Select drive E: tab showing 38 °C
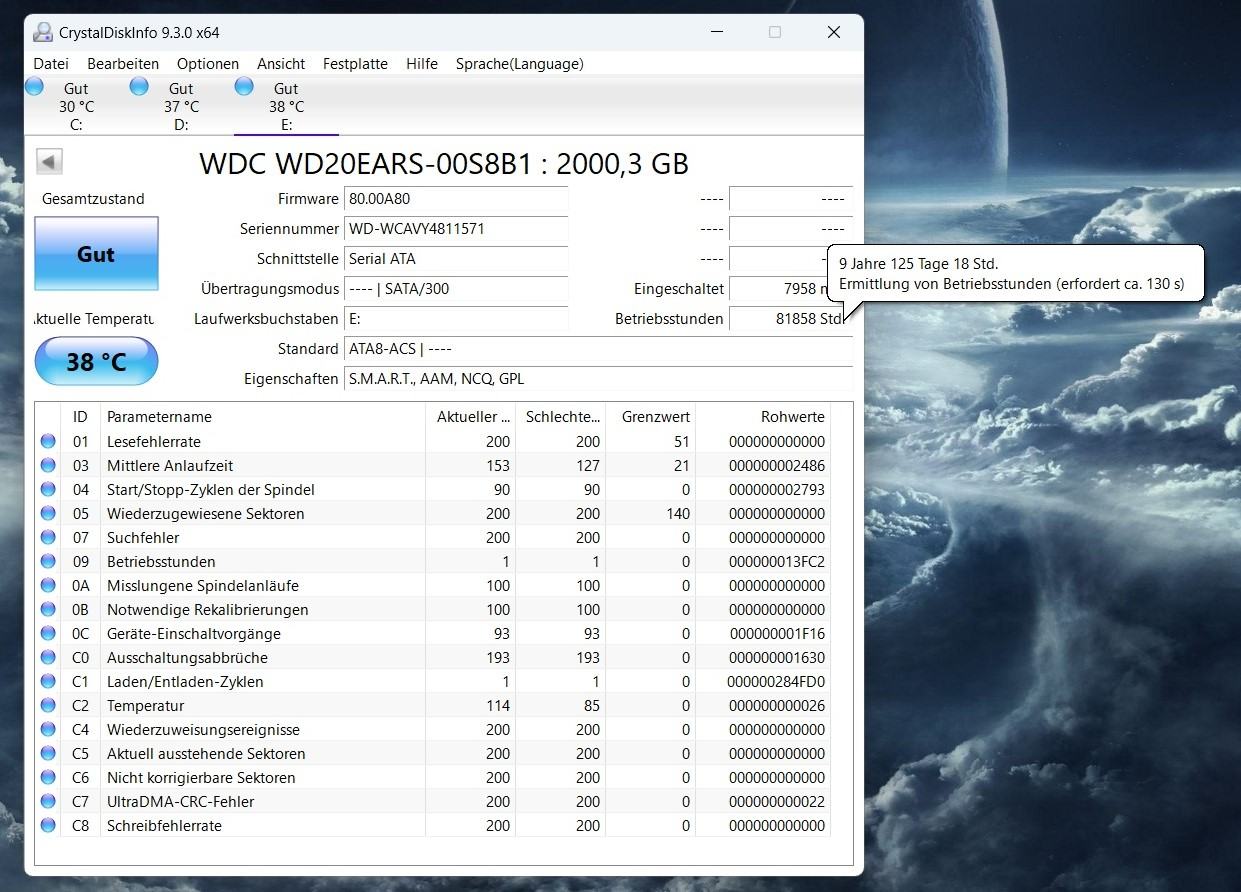 point(286,106)
